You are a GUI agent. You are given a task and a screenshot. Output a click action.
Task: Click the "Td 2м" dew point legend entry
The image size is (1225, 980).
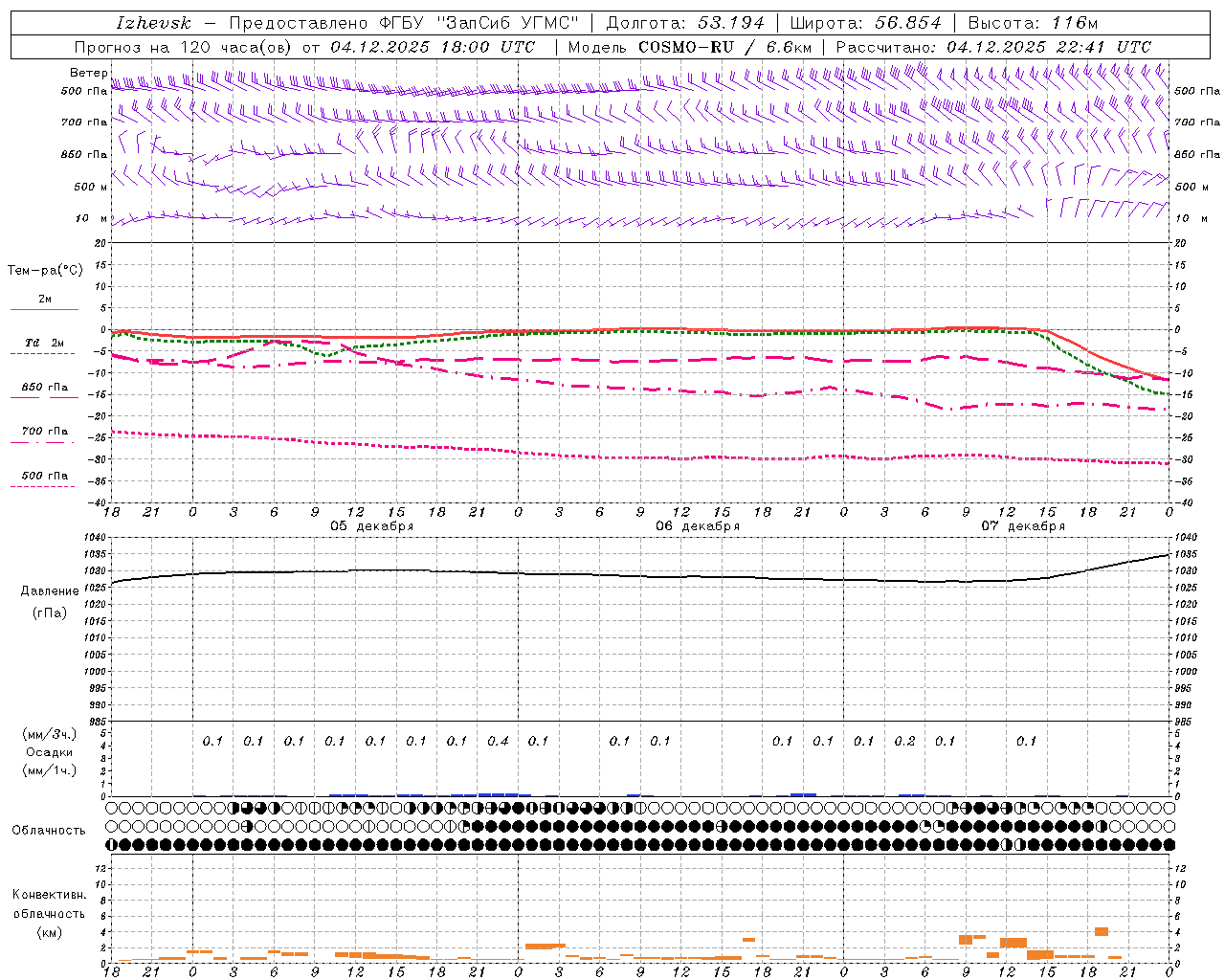coord(45,343)
